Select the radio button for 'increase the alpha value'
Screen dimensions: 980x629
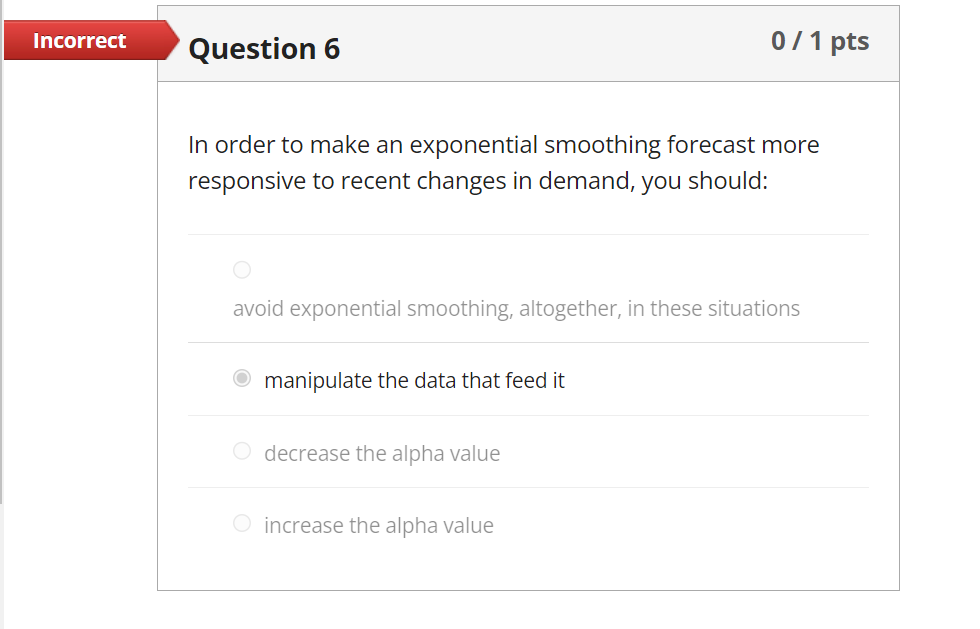241,522
